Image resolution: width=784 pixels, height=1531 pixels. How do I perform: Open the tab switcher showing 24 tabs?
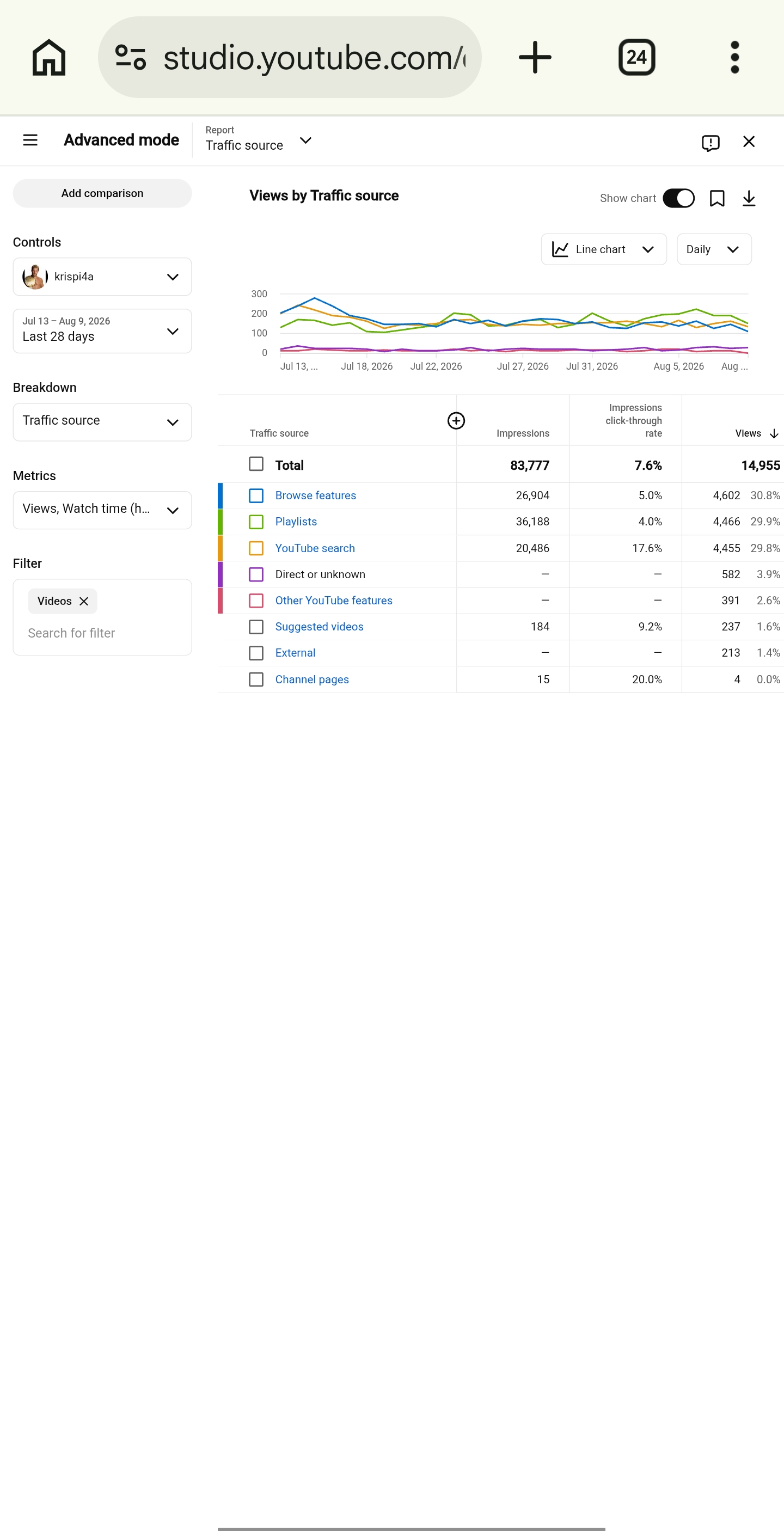(636, 58)
